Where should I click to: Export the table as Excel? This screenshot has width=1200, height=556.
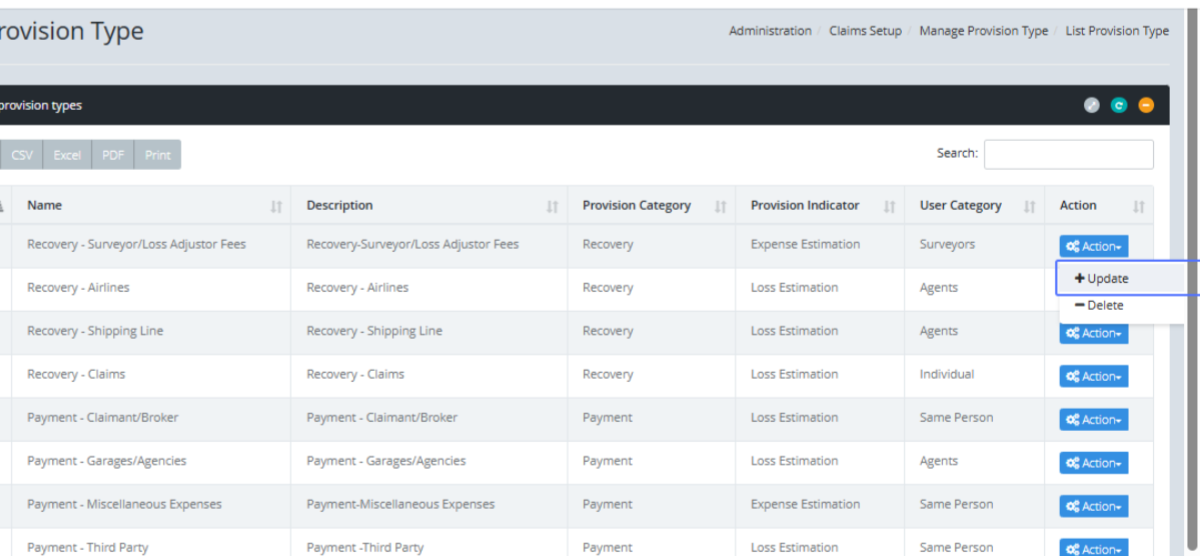(67, 155)
